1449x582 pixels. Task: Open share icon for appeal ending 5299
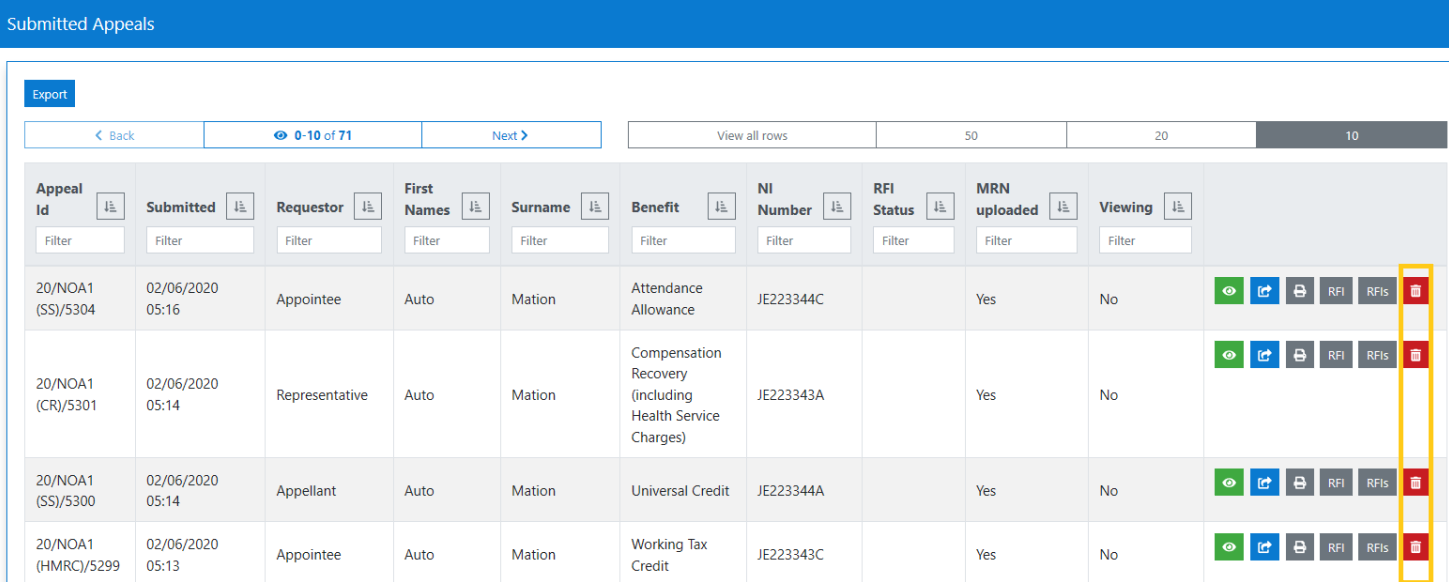click(1264, 547)
